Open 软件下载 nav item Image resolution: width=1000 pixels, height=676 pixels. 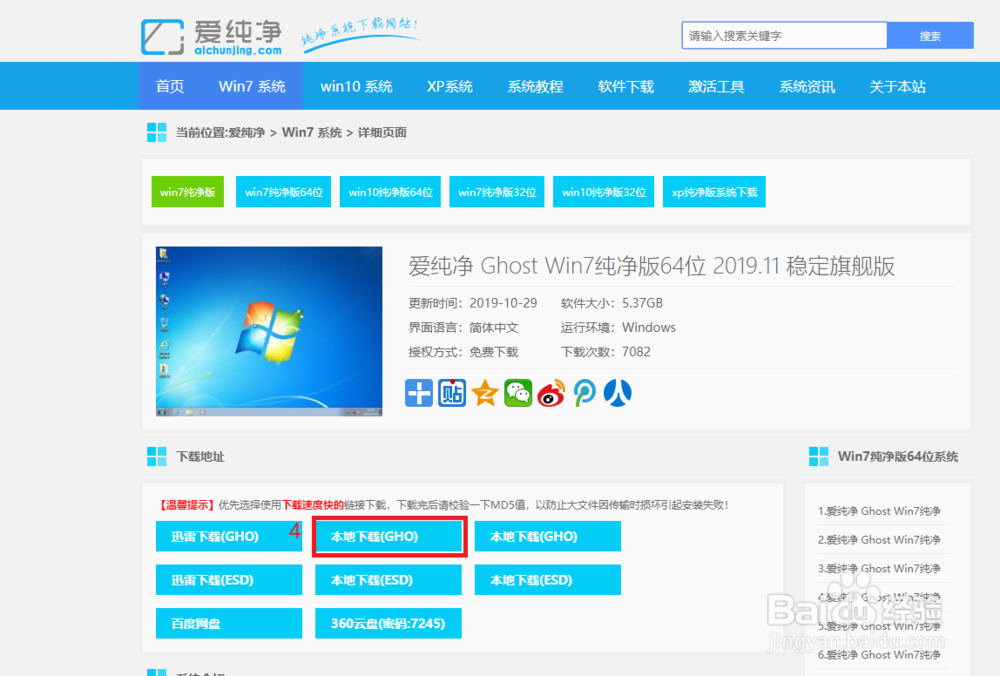(x=626, y=87)
